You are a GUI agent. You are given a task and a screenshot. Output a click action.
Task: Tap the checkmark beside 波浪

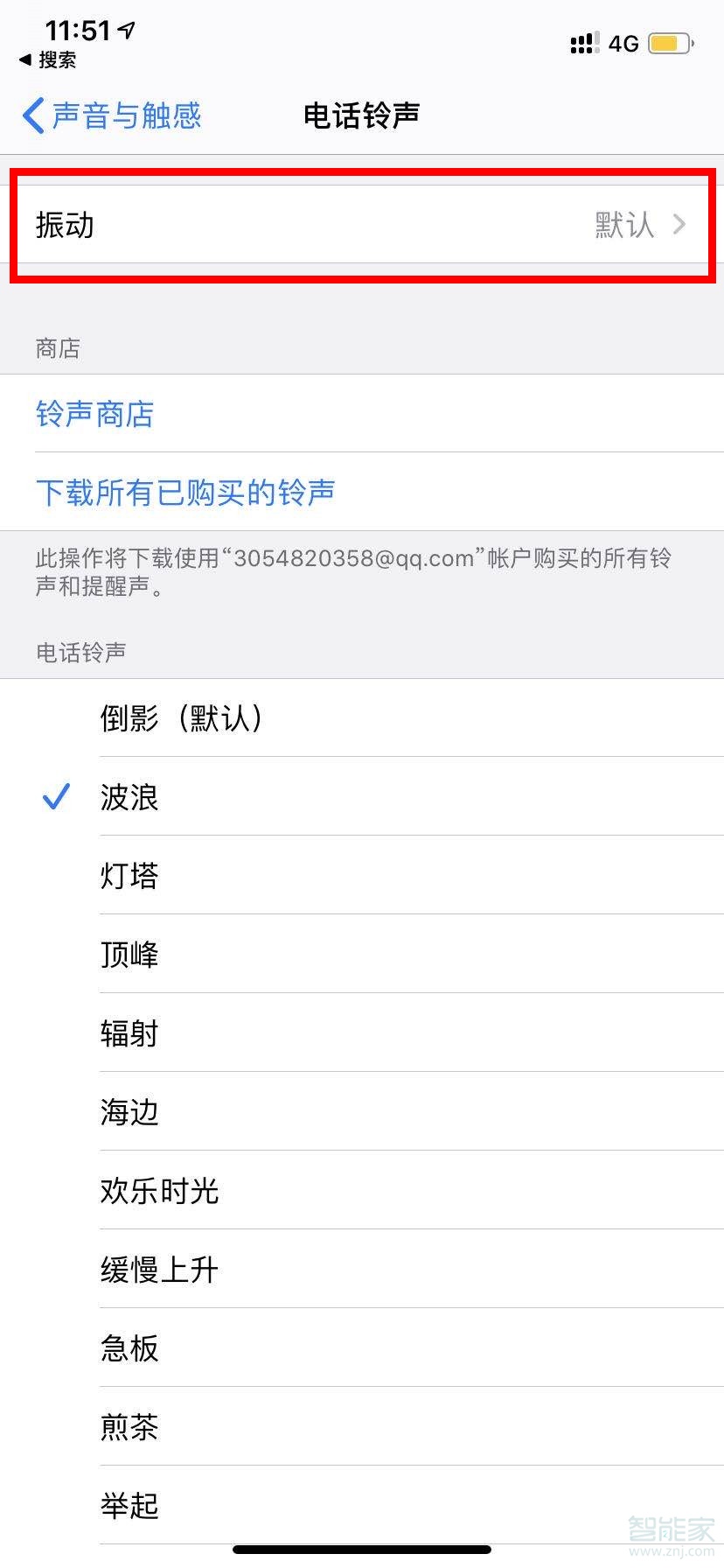55,796
